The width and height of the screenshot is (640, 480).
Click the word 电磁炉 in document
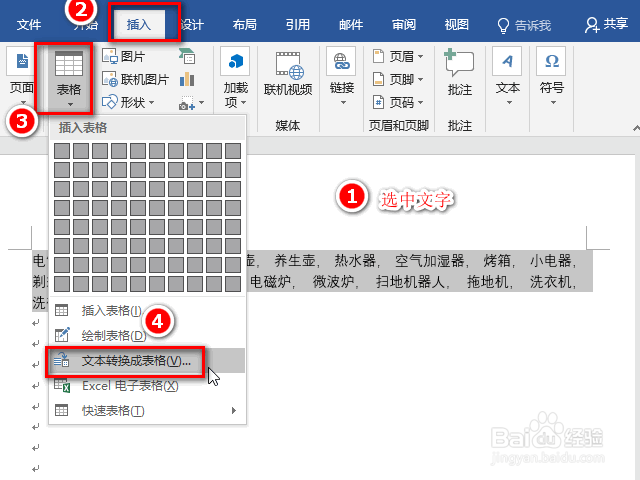271,282
